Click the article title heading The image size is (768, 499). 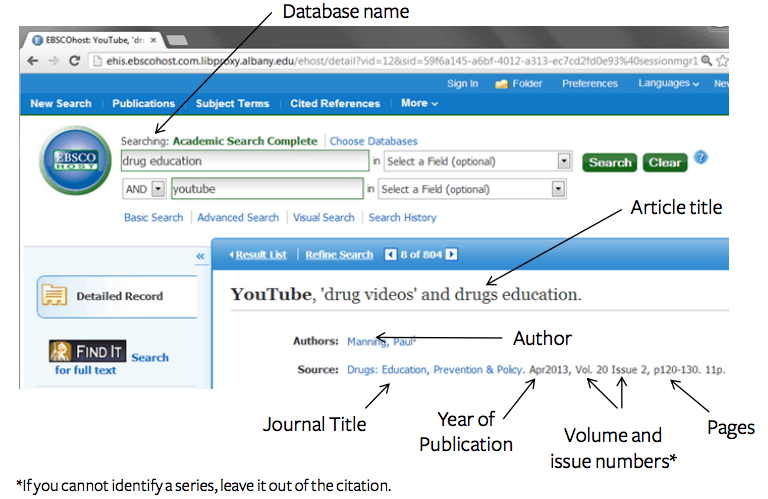[406, 294]
